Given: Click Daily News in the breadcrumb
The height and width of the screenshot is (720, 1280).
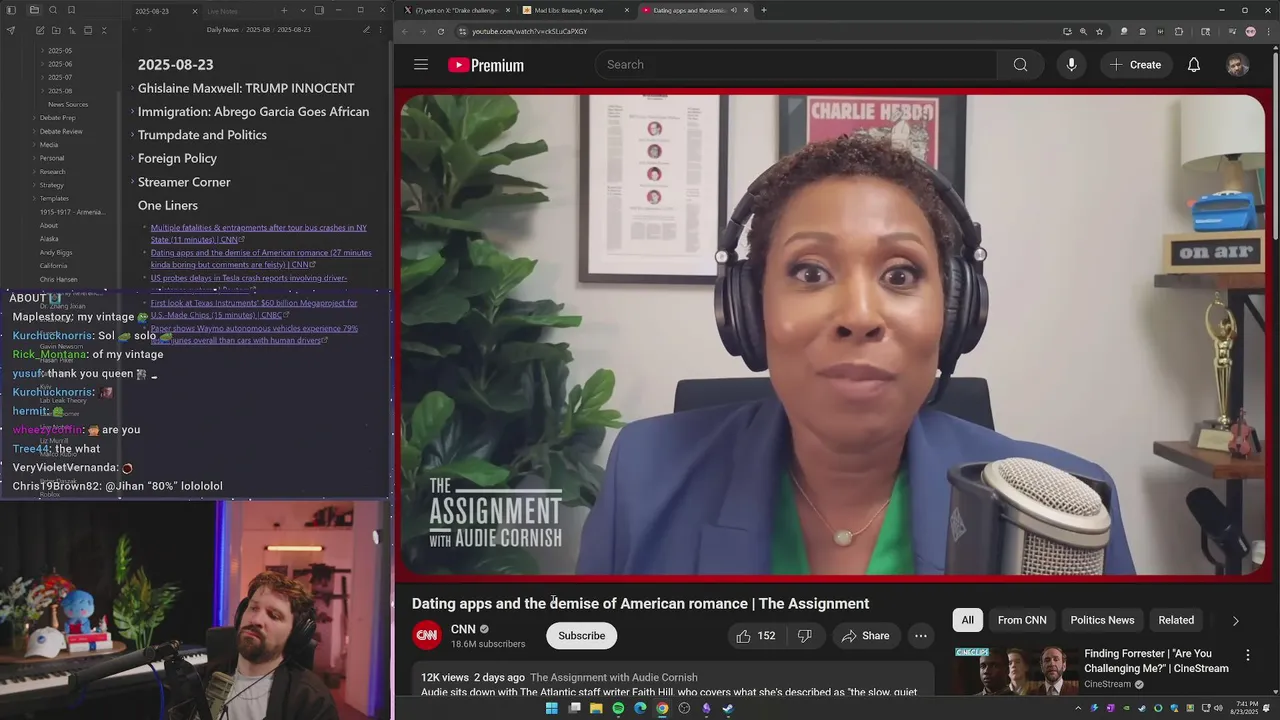Looking at the screenshot, I should coord(222,30).
